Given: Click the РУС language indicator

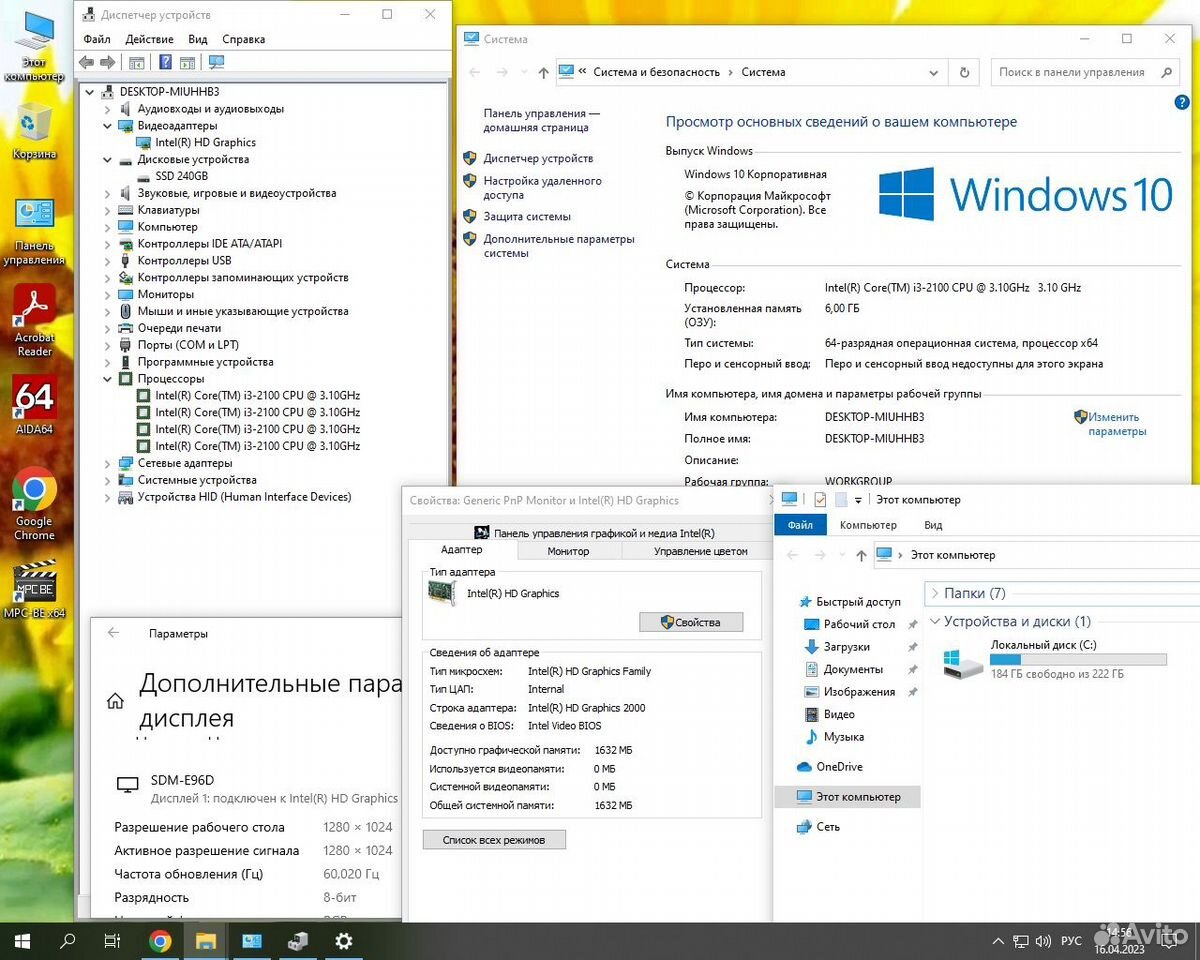Looking at the screenshot, I should [x=1071, y=941].
